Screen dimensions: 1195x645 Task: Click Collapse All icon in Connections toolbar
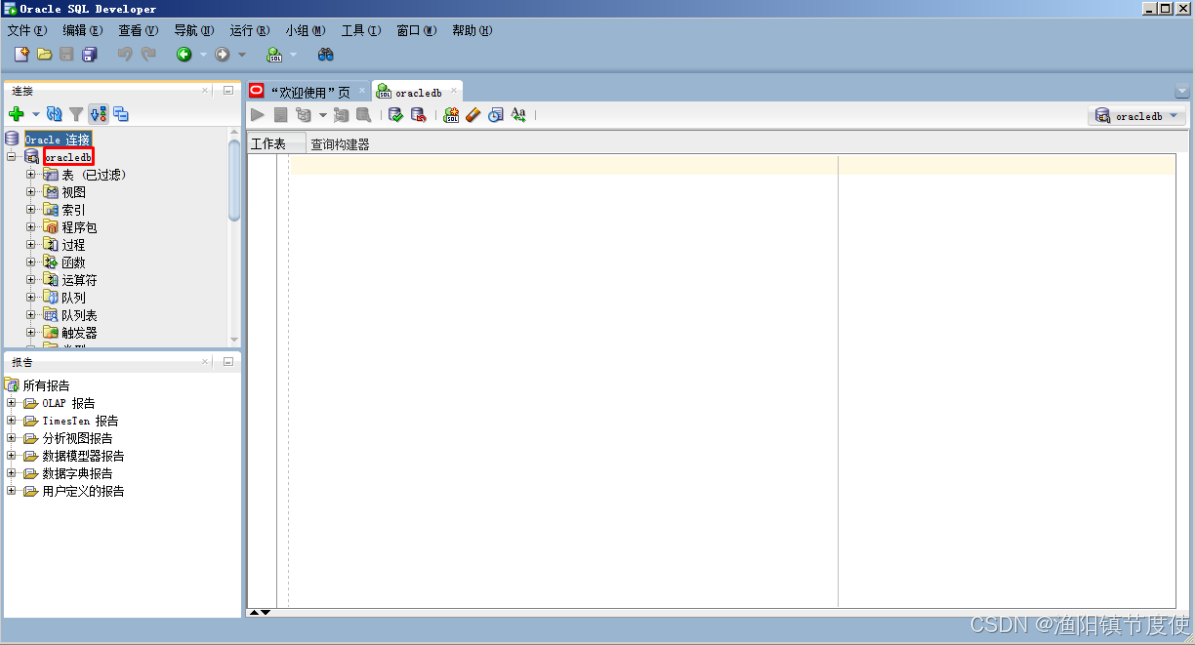(x=121, y=114)
